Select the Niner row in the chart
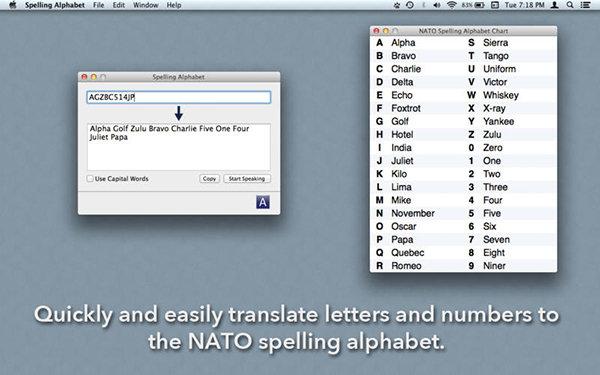This screenshot has width=600, height=375. (x=510, y=266)
